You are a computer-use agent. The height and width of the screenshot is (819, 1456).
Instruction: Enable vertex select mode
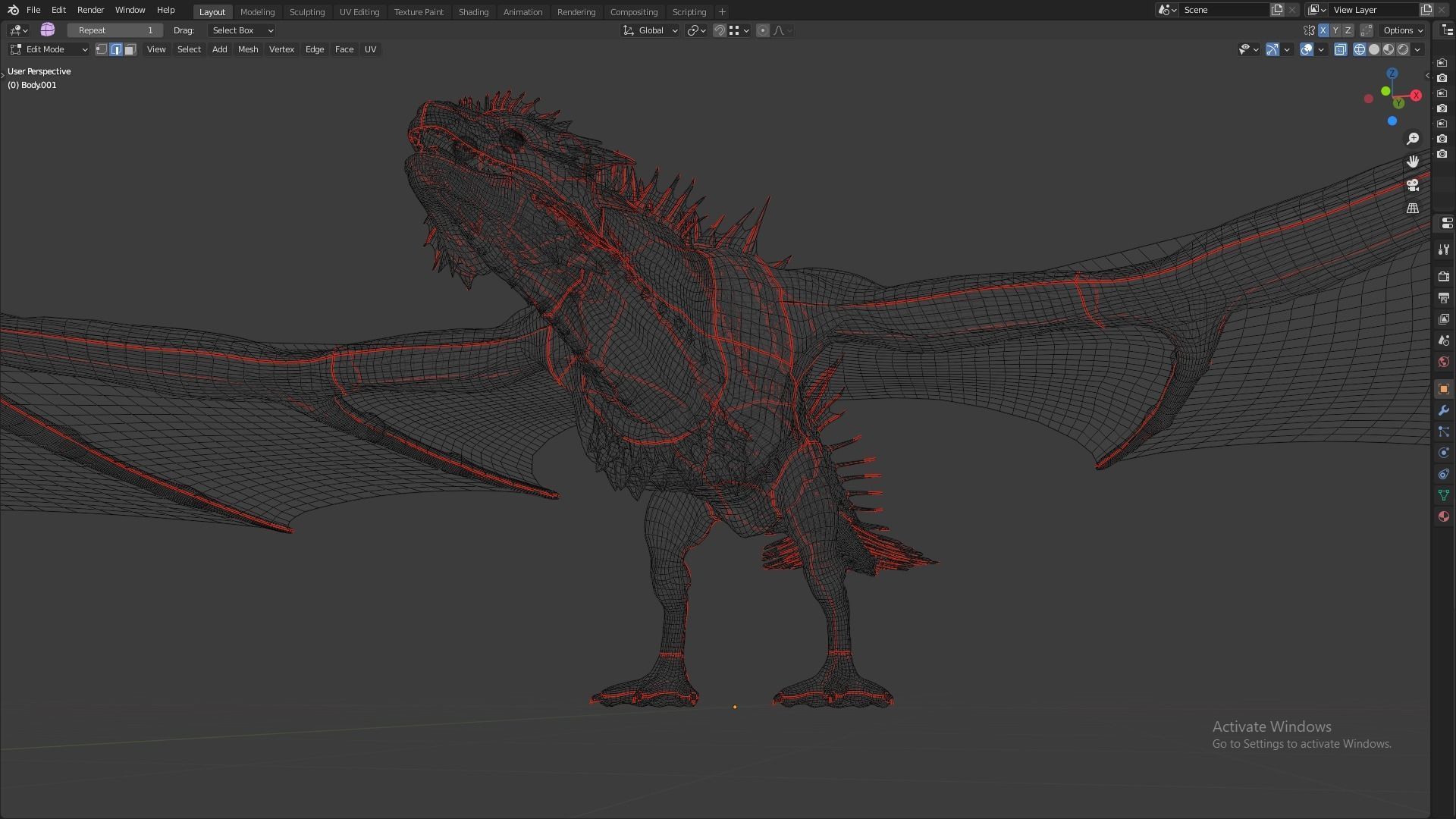pos(101,49)
